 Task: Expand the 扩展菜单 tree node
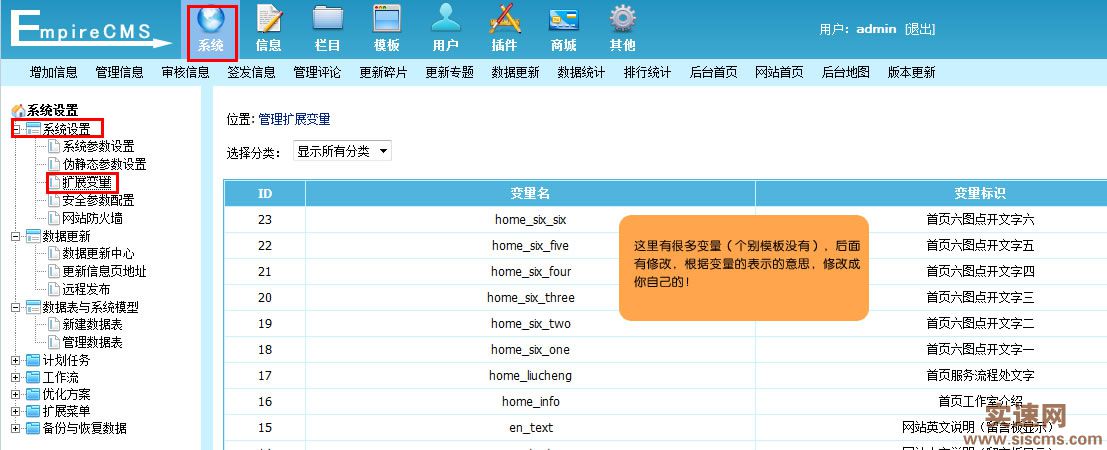[16, 411]
